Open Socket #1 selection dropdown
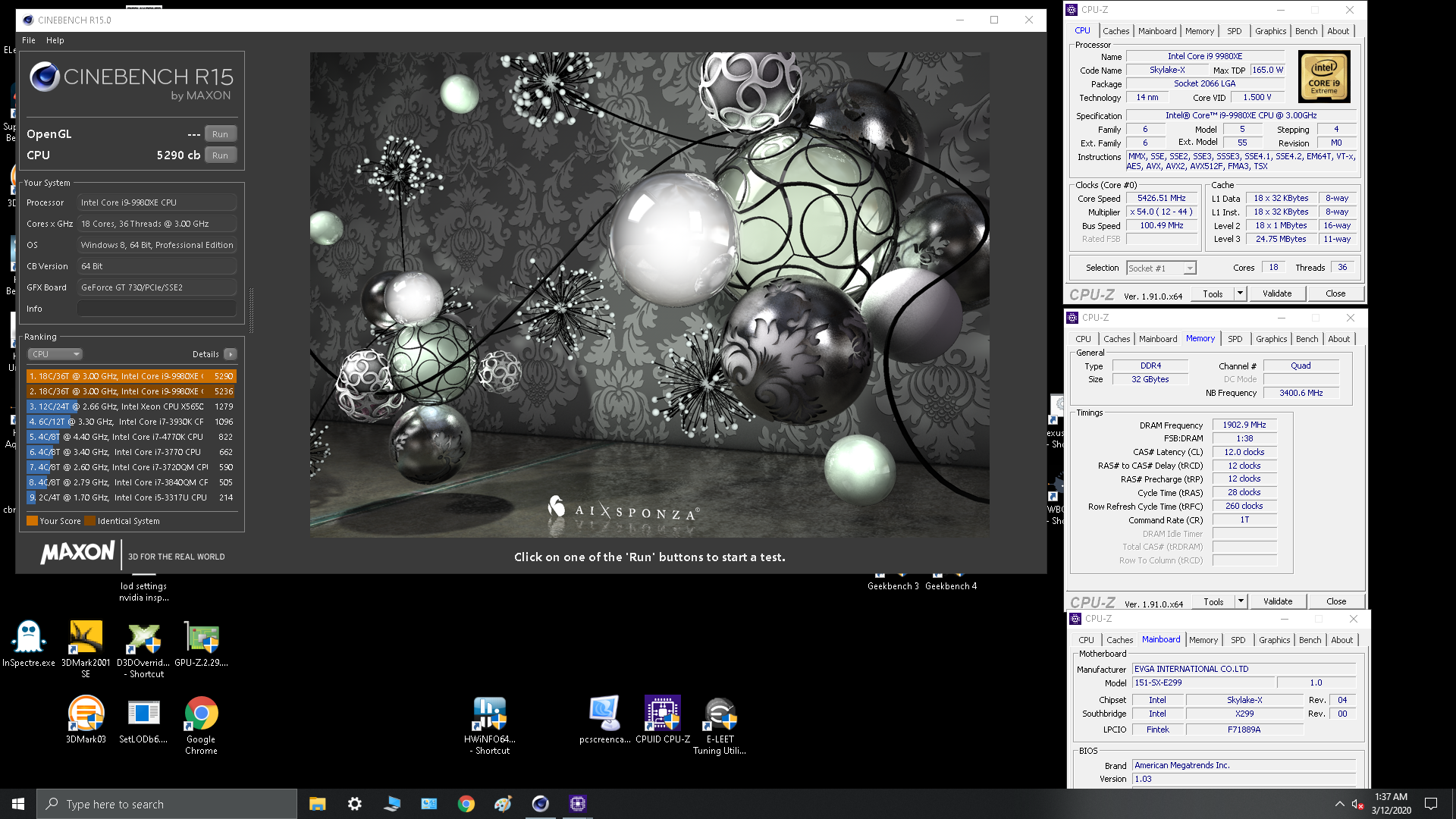 point(1160,268)
